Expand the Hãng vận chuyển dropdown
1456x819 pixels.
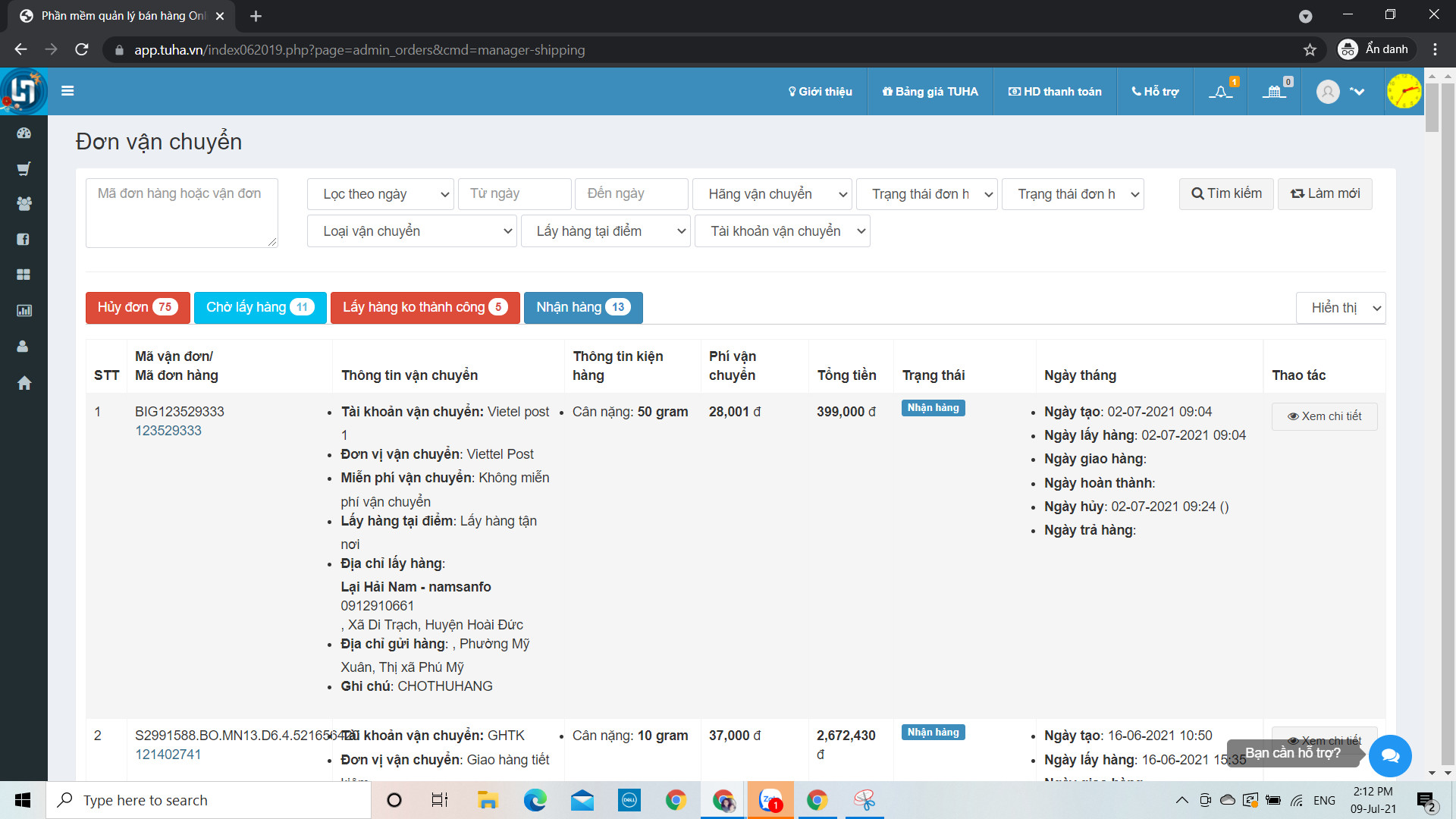[x=772, y=194]
